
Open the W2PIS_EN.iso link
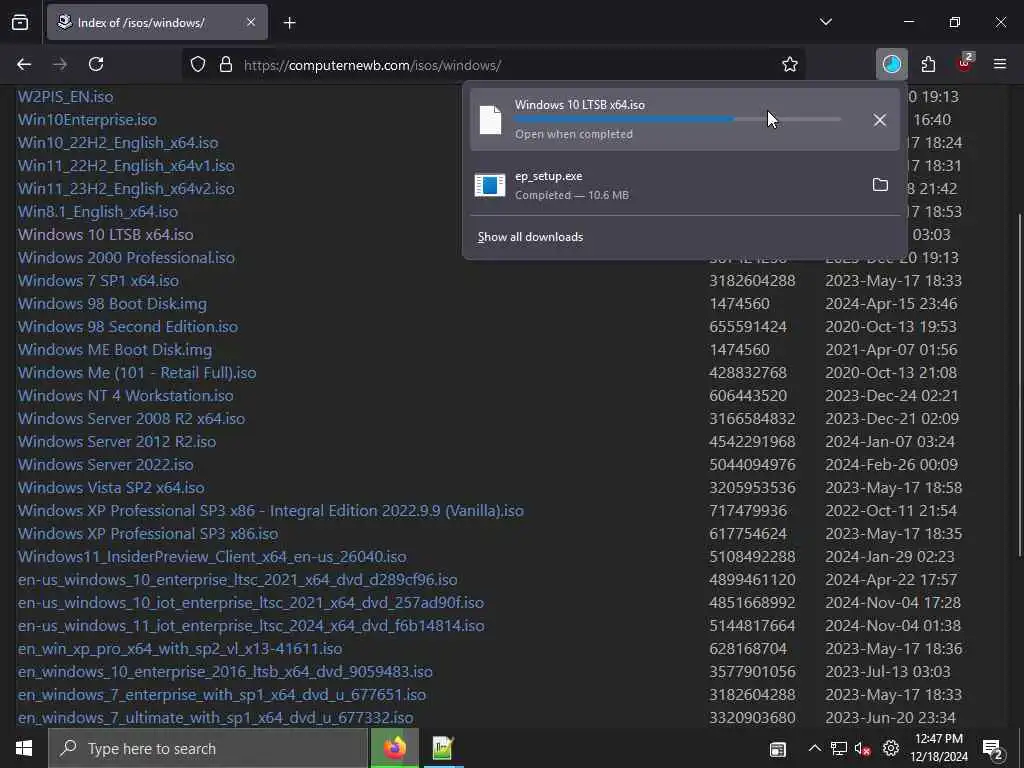(65, 97)
